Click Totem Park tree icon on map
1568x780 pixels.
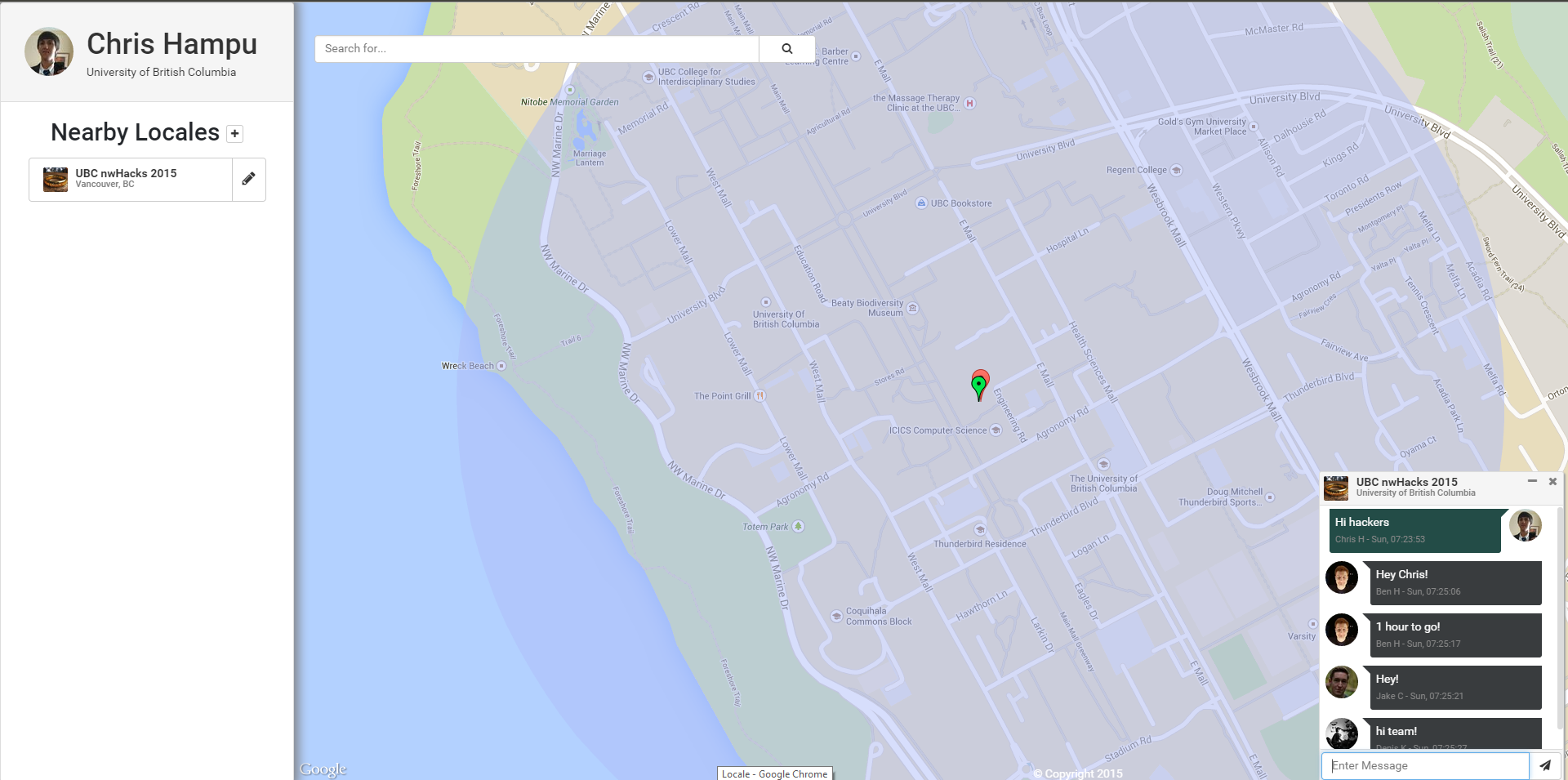pos(799,526)
